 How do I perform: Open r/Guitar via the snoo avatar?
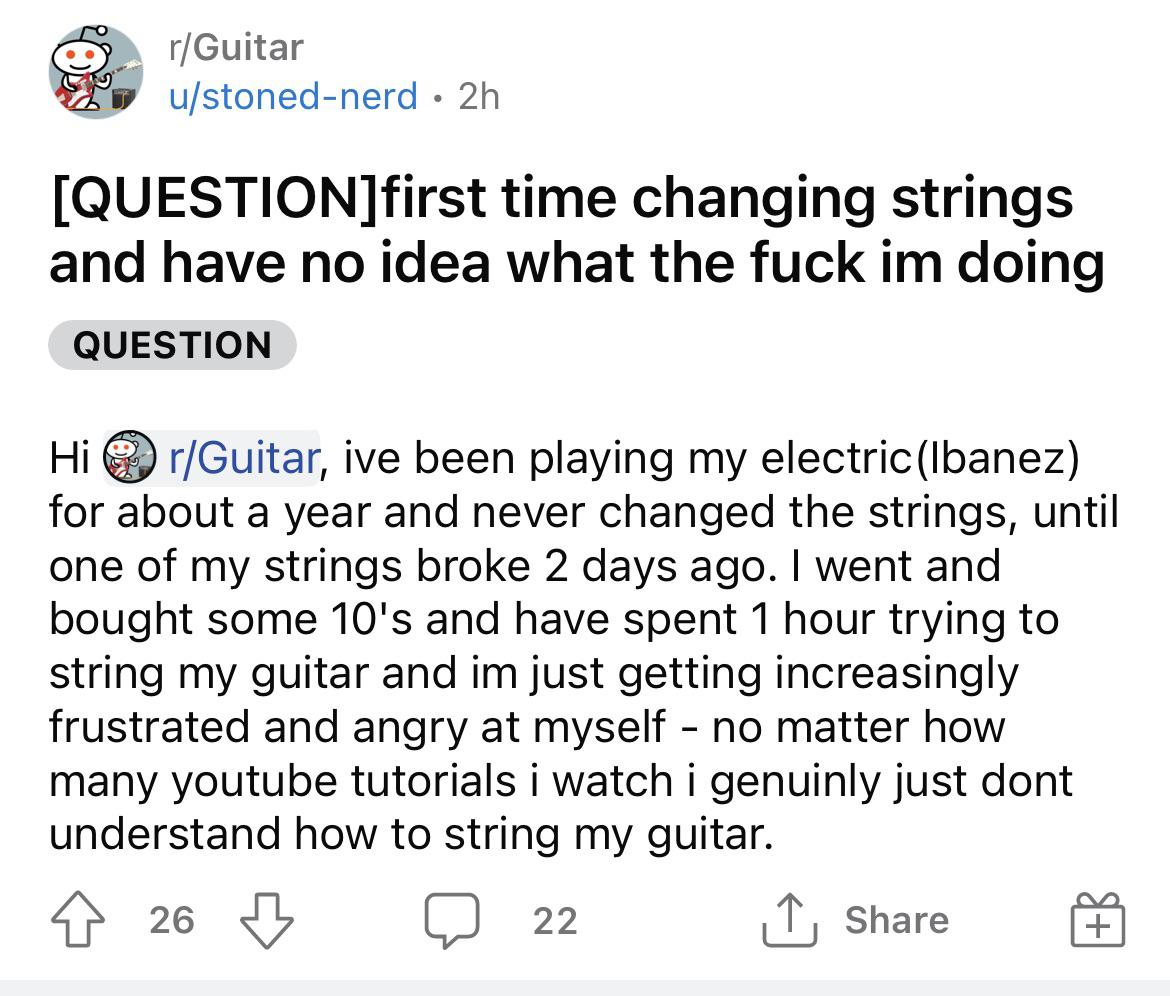(x=93, y=72)
